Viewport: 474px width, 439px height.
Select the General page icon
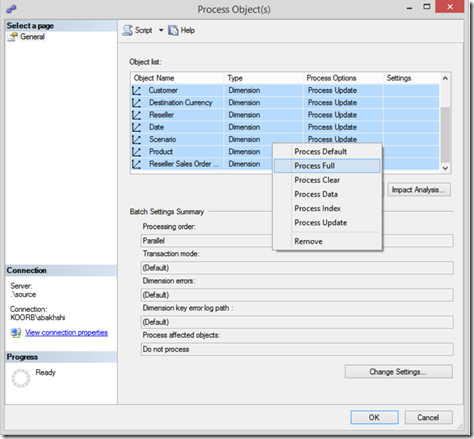pyautogui.click(x=12, y=37)
